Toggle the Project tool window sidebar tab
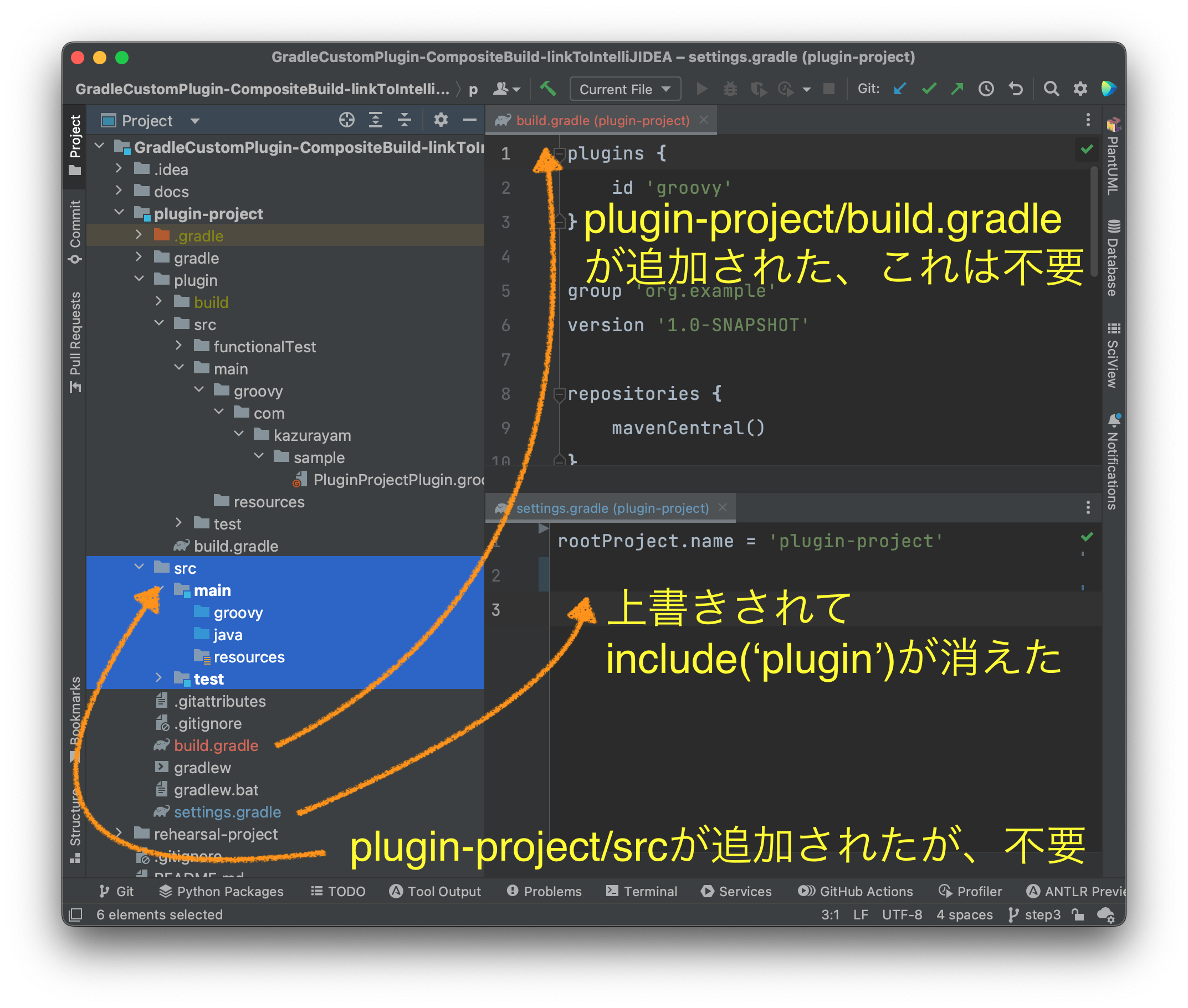 pyautogui.click(x=75, y=145)
